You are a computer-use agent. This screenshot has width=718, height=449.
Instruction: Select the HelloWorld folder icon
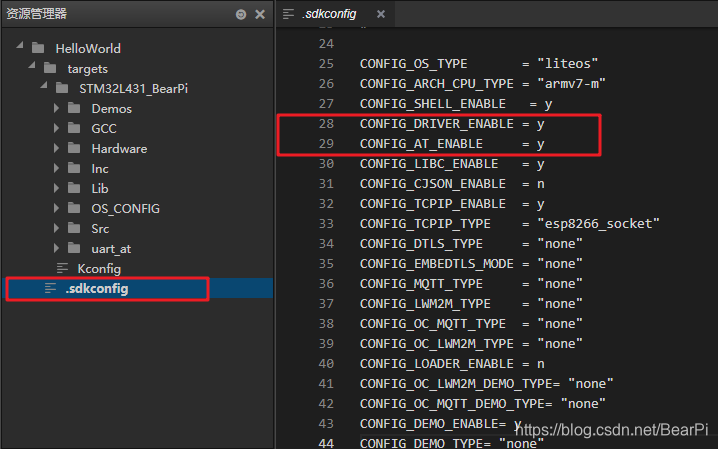tap(38, 48)
